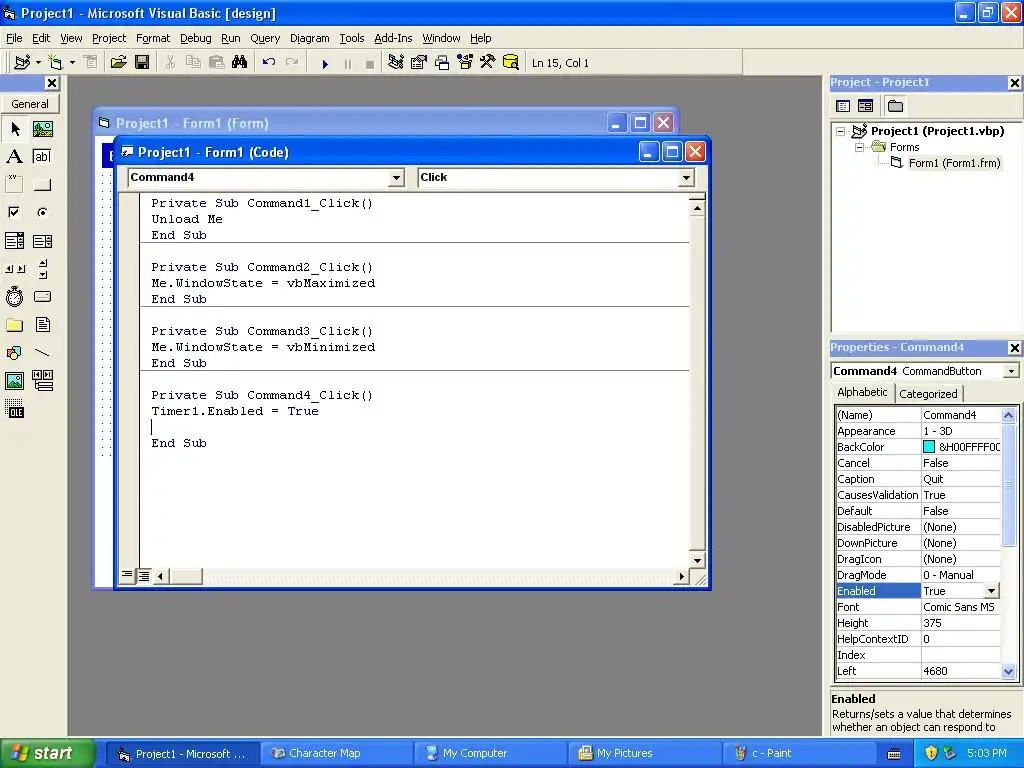
Task: Click the Find binoculars toolbar icon
Action: pyautogui.click(x=240, y=63)
